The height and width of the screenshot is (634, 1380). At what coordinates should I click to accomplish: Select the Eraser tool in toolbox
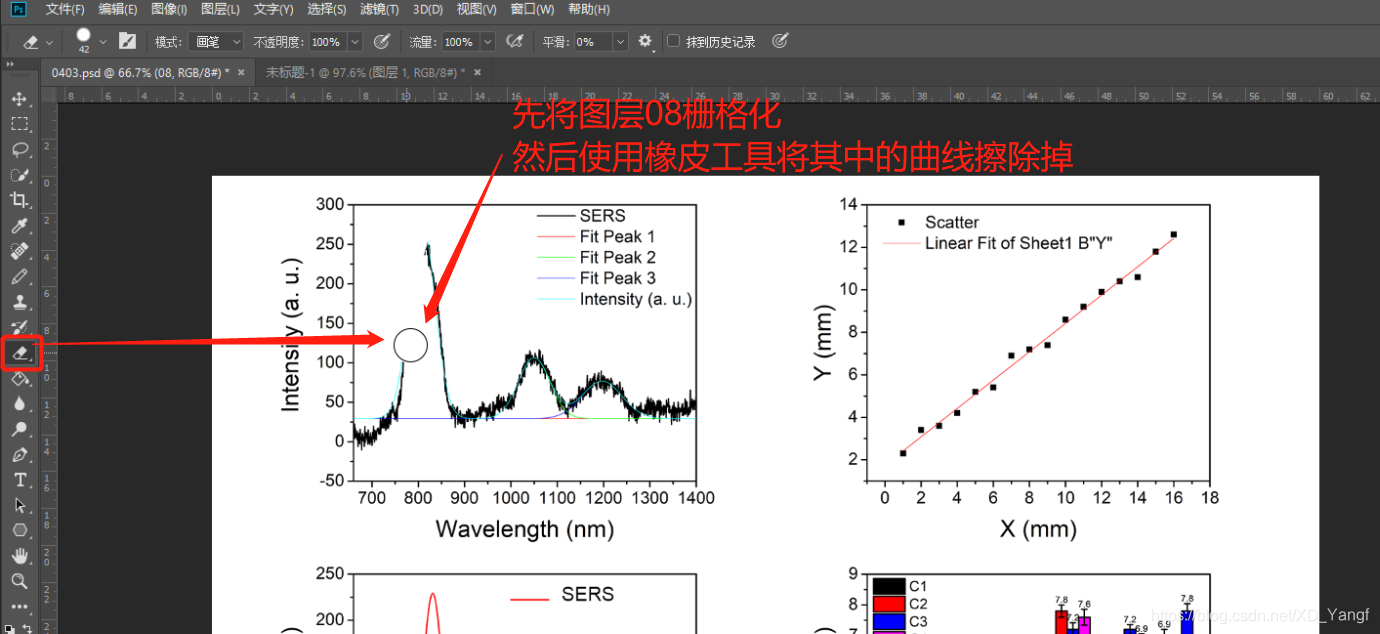tap(19, 353)
